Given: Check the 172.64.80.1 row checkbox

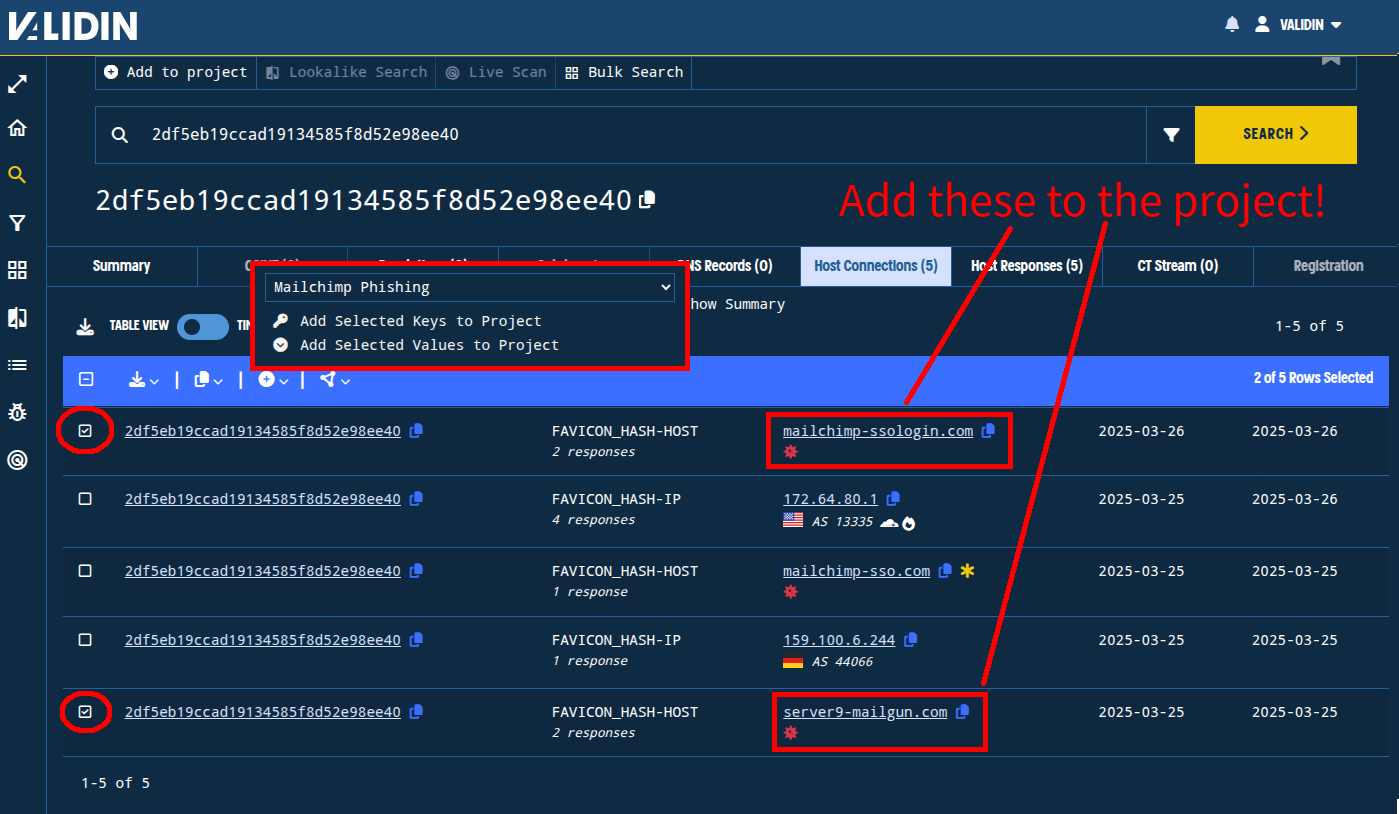Looking at the screenshot, I should 85,498.
